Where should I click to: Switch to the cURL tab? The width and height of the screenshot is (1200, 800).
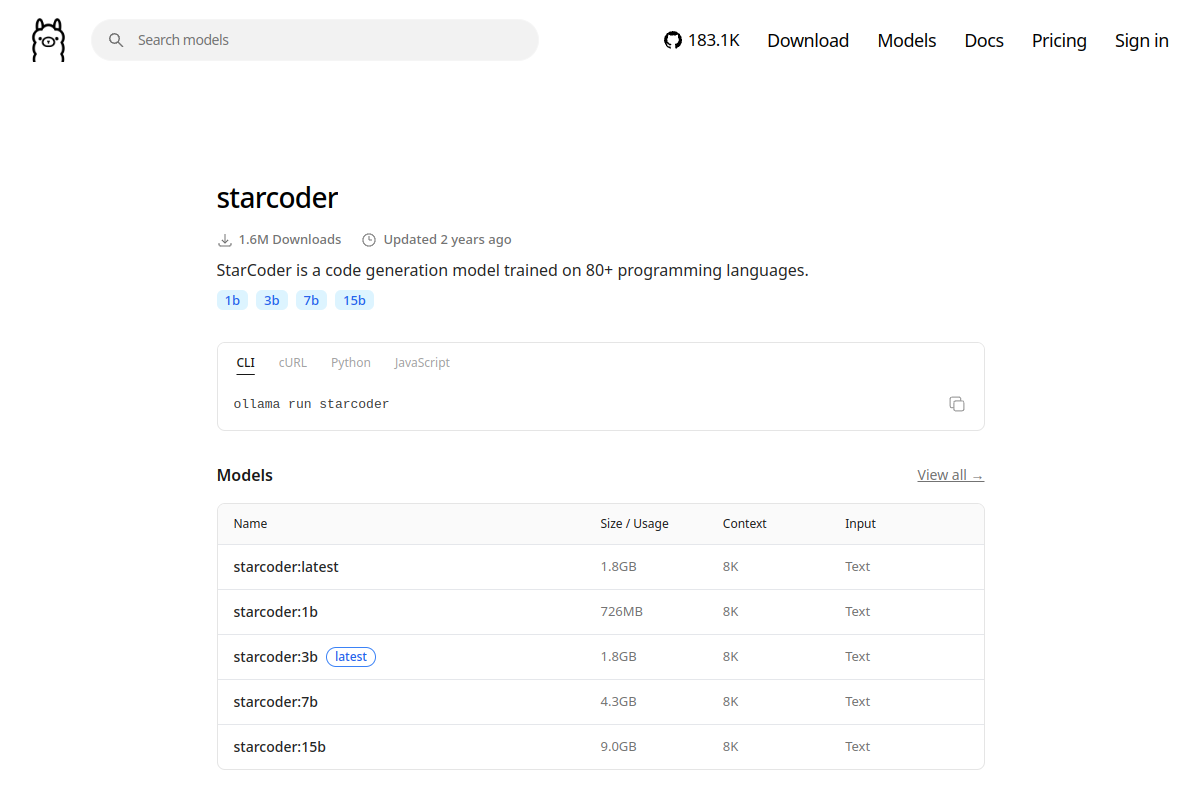coord(293,363)
